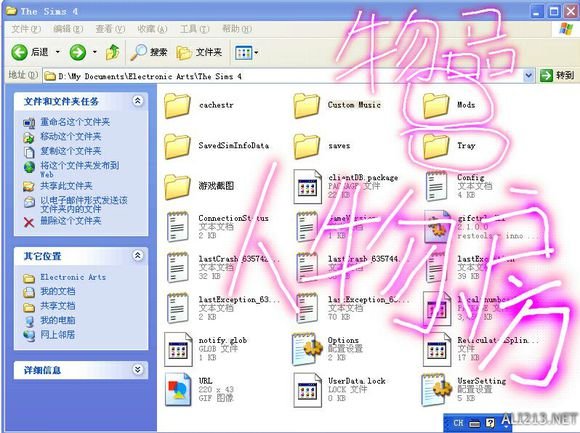Open the 编辑(E) menu
Screen dimensions: 580x433
[x=68, y=29]
